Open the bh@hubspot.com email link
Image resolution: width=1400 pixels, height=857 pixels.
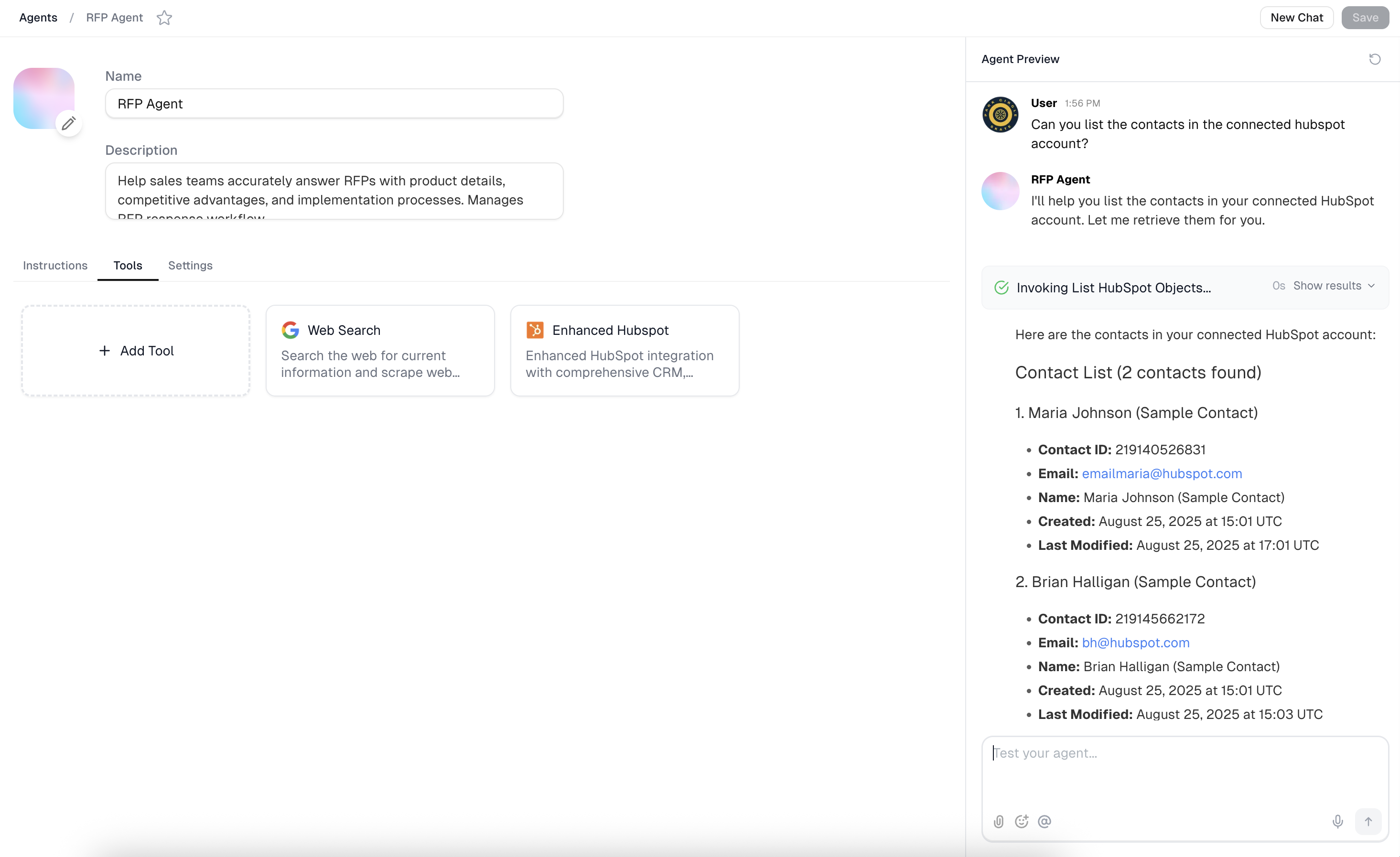1135,643
